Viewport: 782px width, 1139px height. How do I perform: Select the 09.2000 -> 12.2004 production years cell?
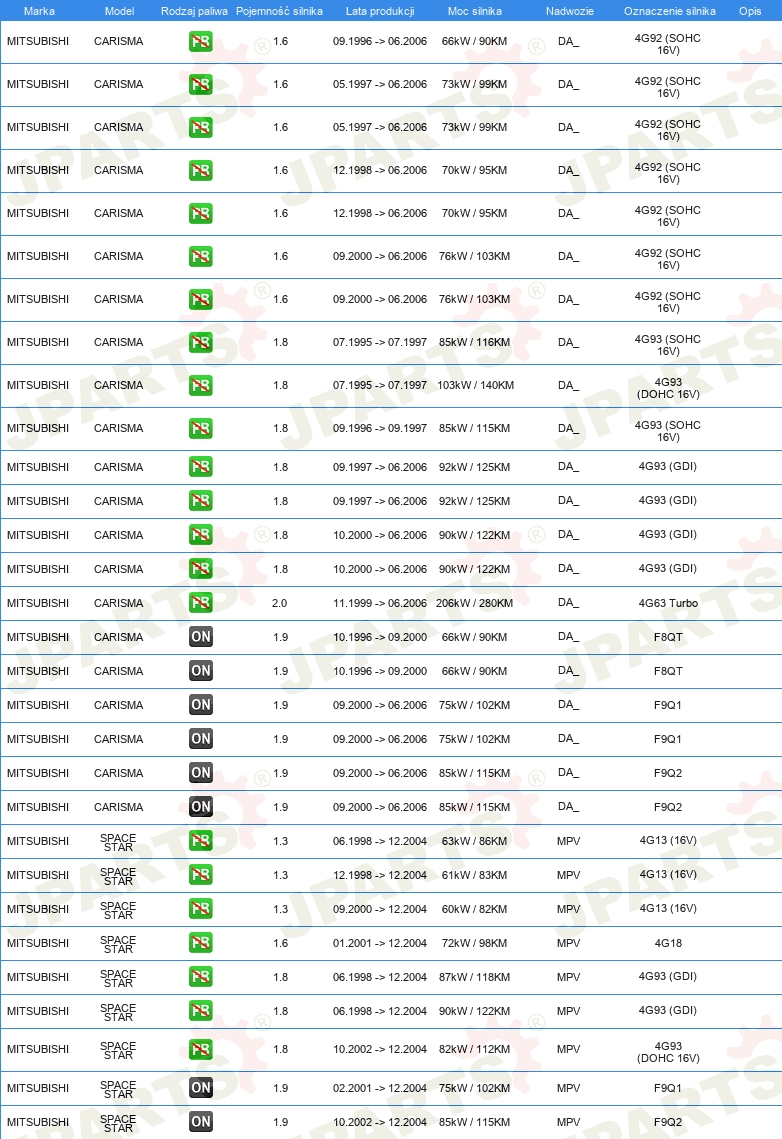click(x=380, y=909)
